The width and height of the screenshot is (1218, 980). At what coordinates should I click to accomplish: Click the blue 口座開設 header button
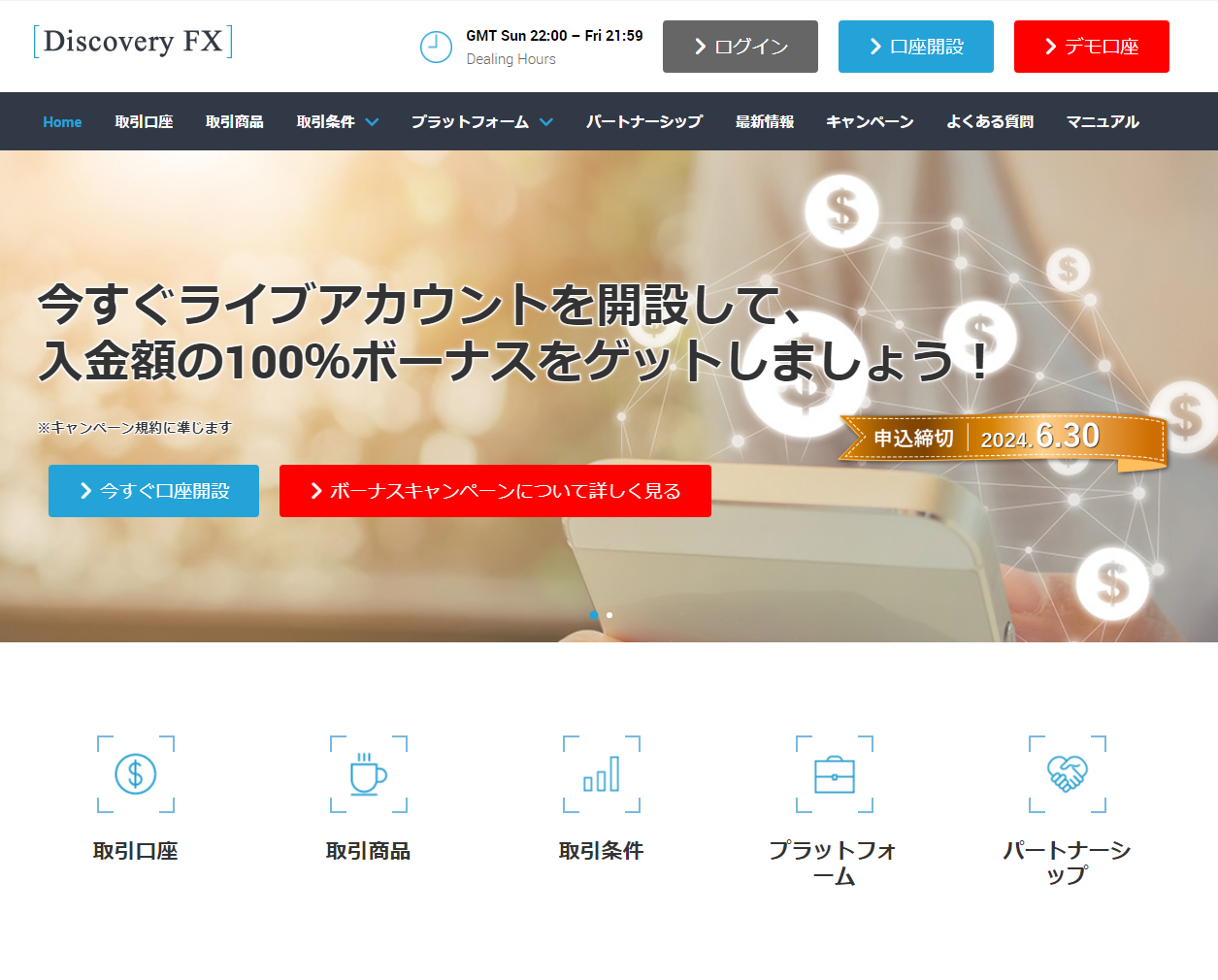(915, 47)
